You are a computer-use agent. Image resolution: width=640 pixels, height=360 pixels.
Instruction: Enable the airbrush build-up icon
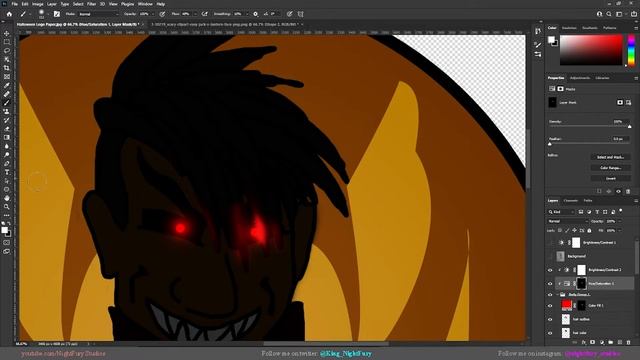(x=204, y=14)
